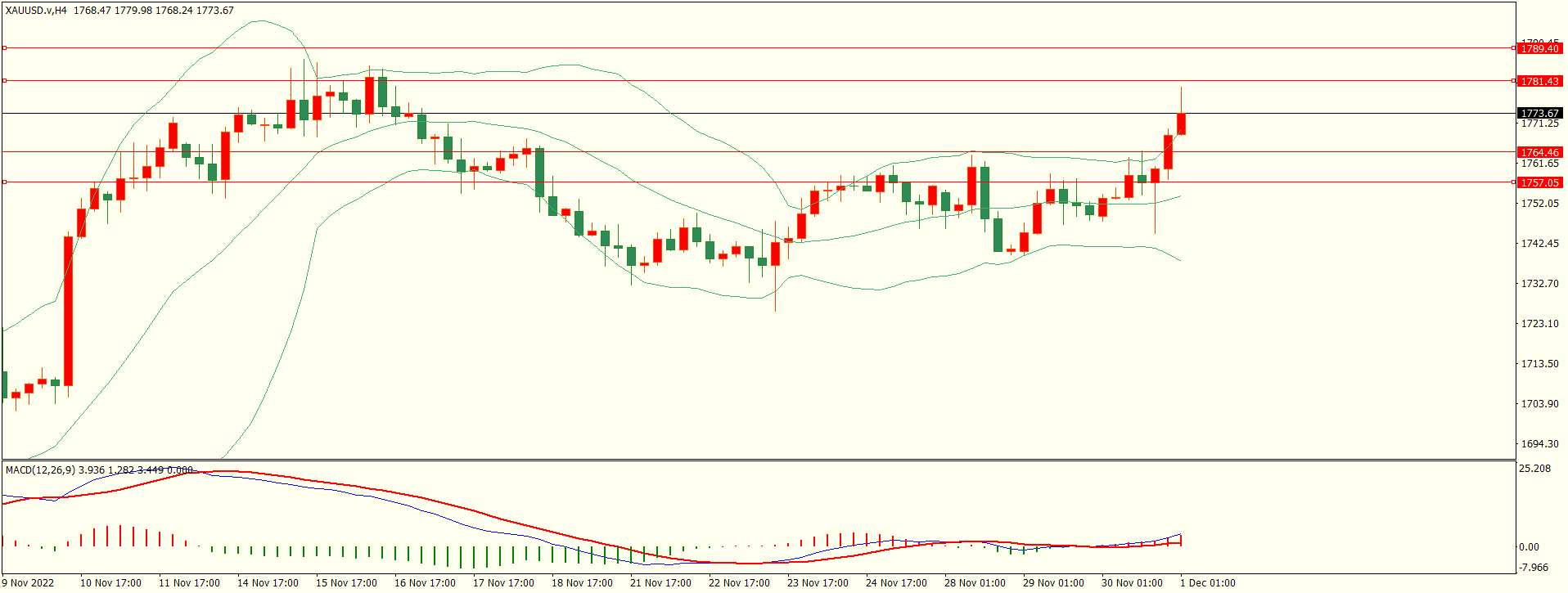Click the 1694.30 price scale value
The width and height of the screenshot is (1568, 593).
[1539, 444]
